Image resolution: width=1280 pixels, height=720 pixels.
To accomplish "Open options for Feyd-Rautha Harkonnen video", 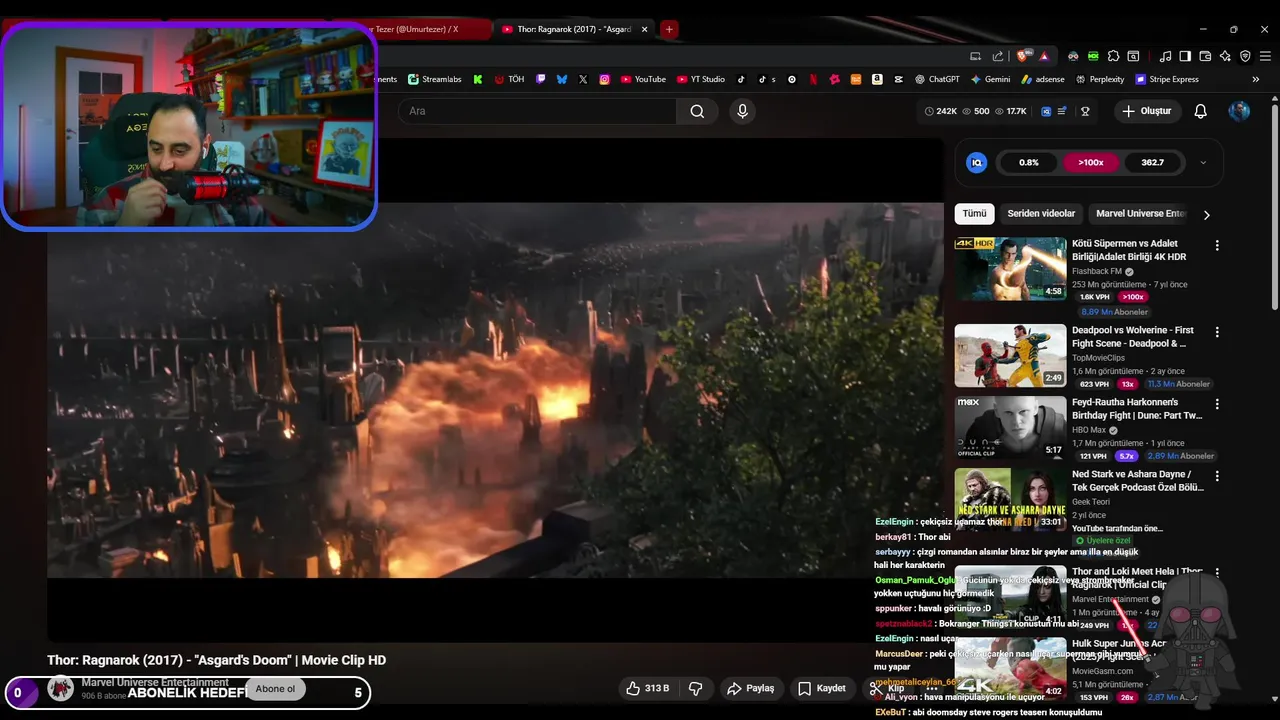I will point(1217,404).
